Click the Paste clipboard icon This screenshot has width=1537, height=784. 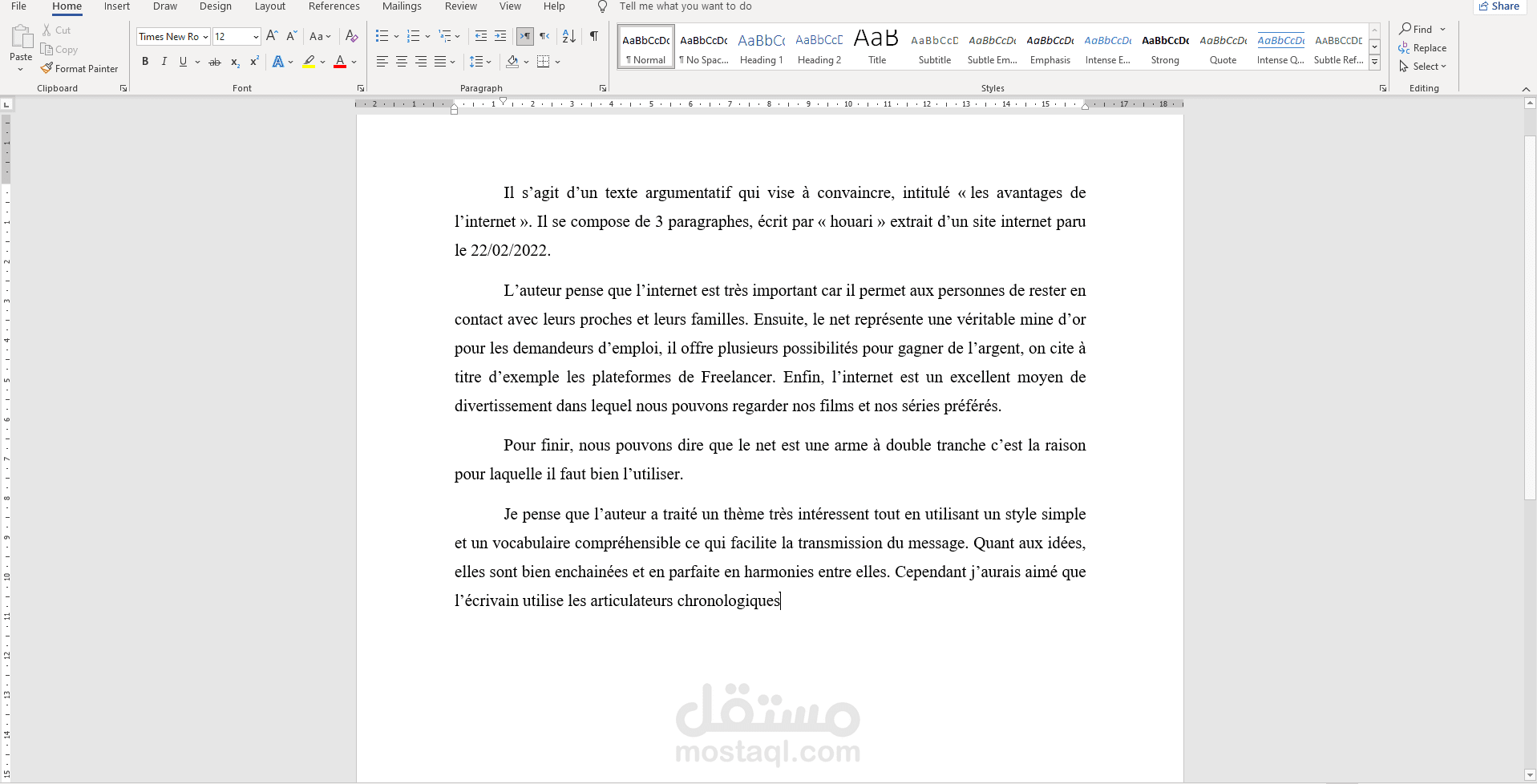(22, 37)
